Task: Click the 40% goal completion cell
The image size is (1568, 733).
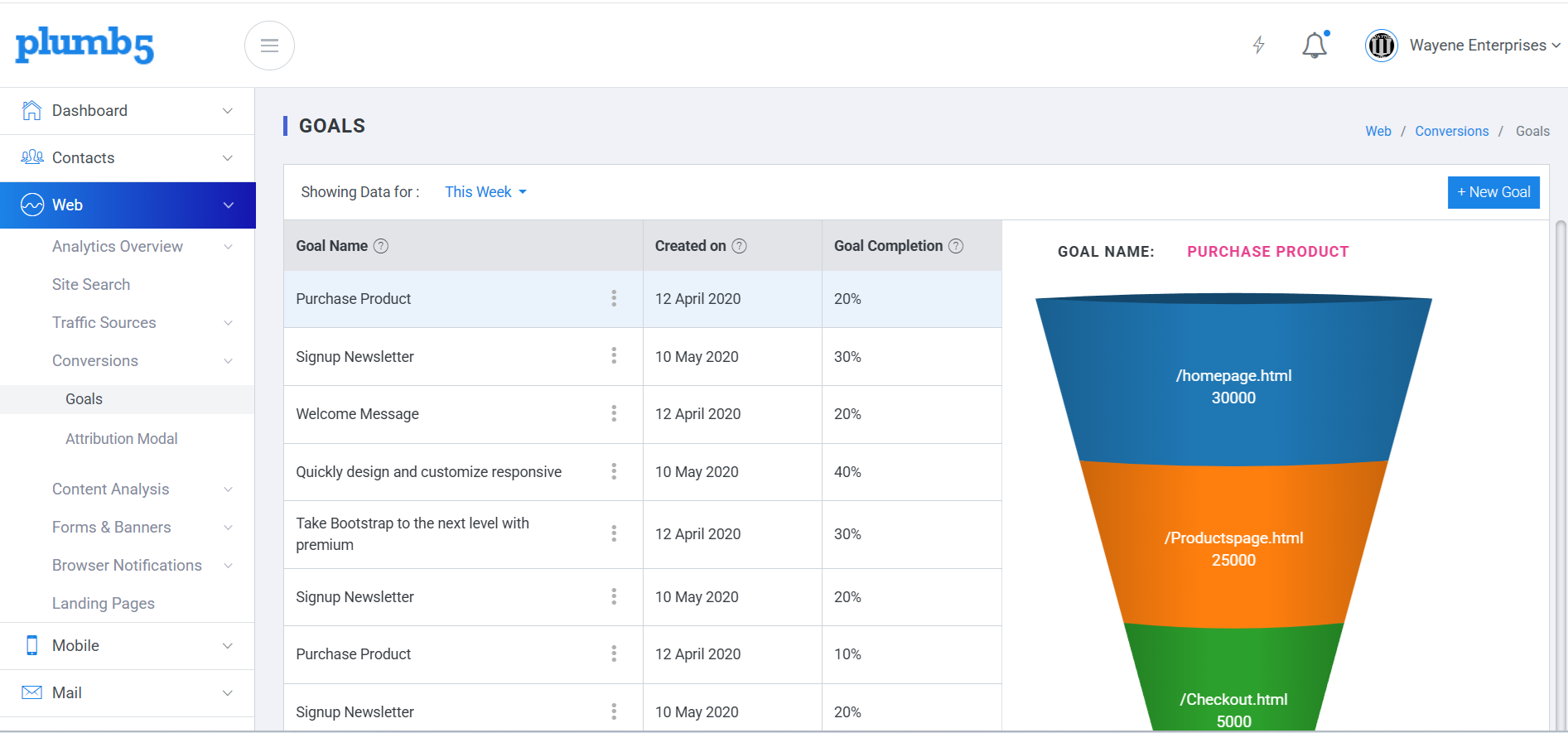Action: point(911,472)
